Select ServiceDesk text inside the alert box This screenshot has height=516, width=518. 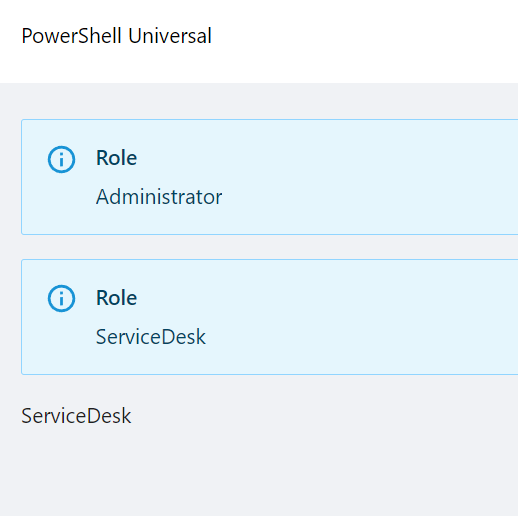(151, 337)
